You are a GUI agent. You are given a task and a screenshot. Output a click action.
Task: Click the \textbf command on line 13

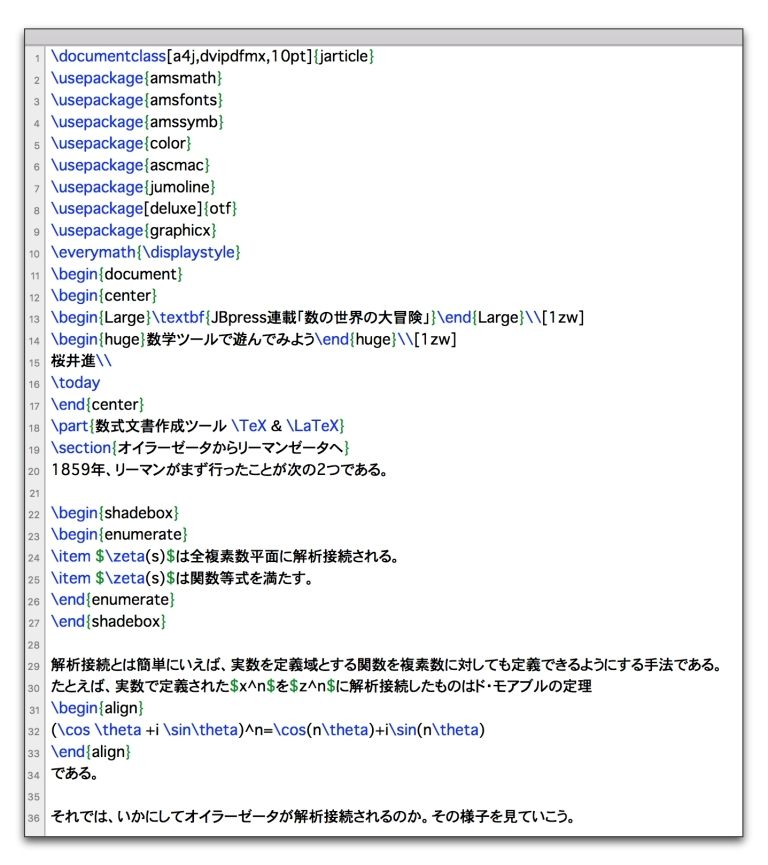click(x=180, y=317)
